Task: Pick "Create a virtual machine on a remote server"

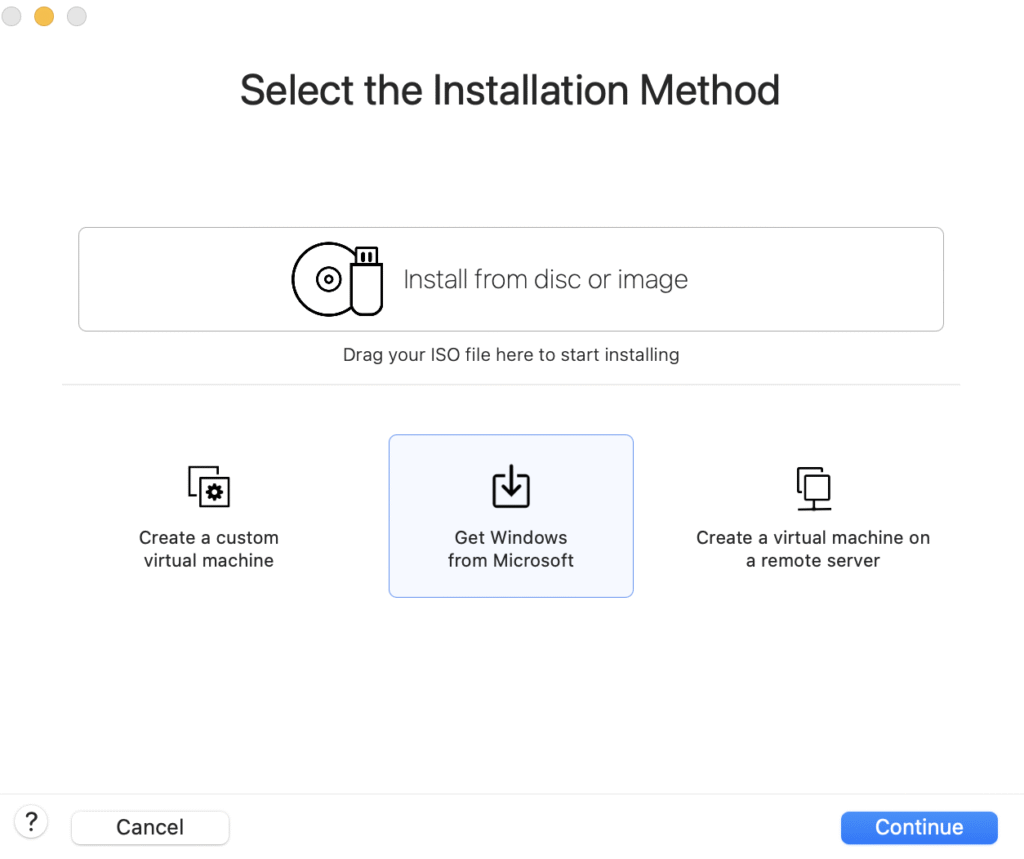Action: pyautogui.click(x=813, y=549)
